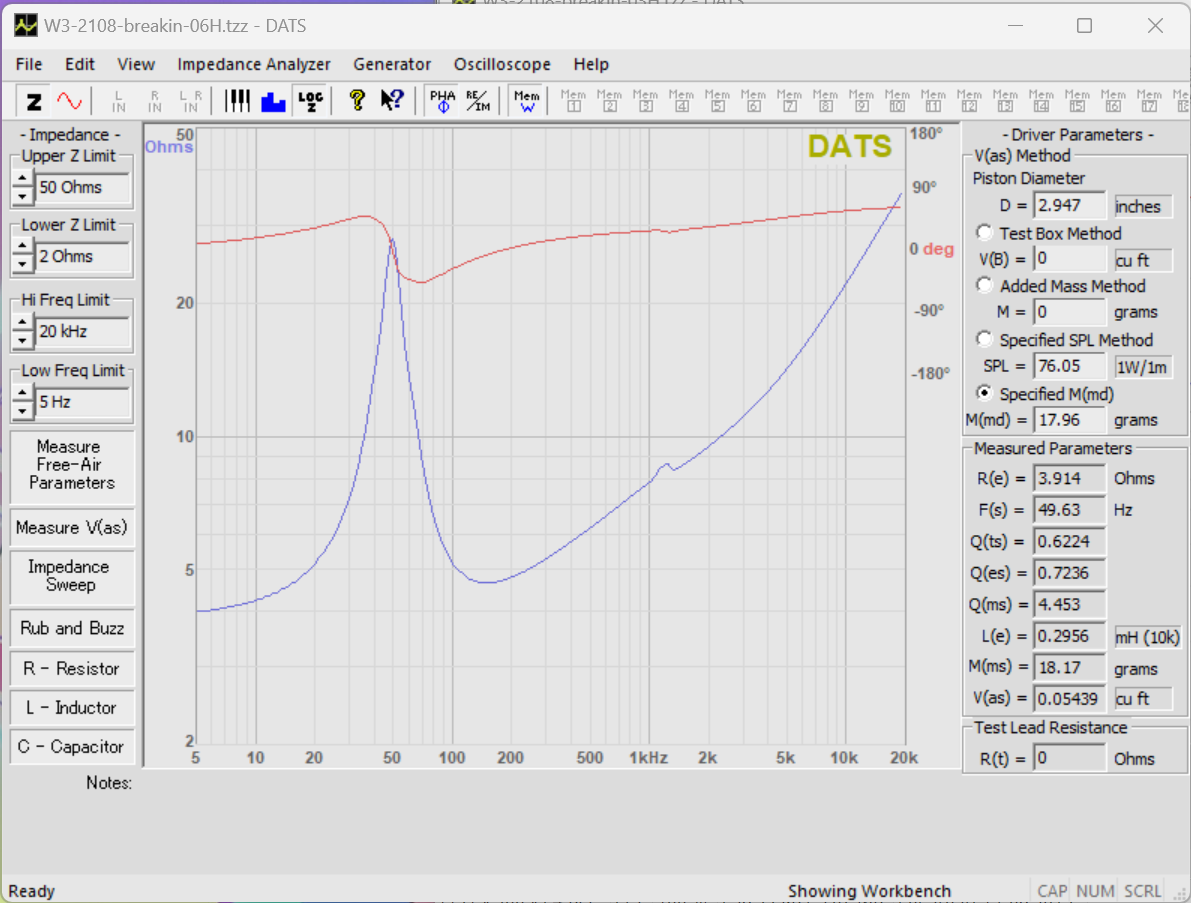1191x903 pixels.
Task: Open the Impedance Analyzer menu
Action: (x=254, y=64)
